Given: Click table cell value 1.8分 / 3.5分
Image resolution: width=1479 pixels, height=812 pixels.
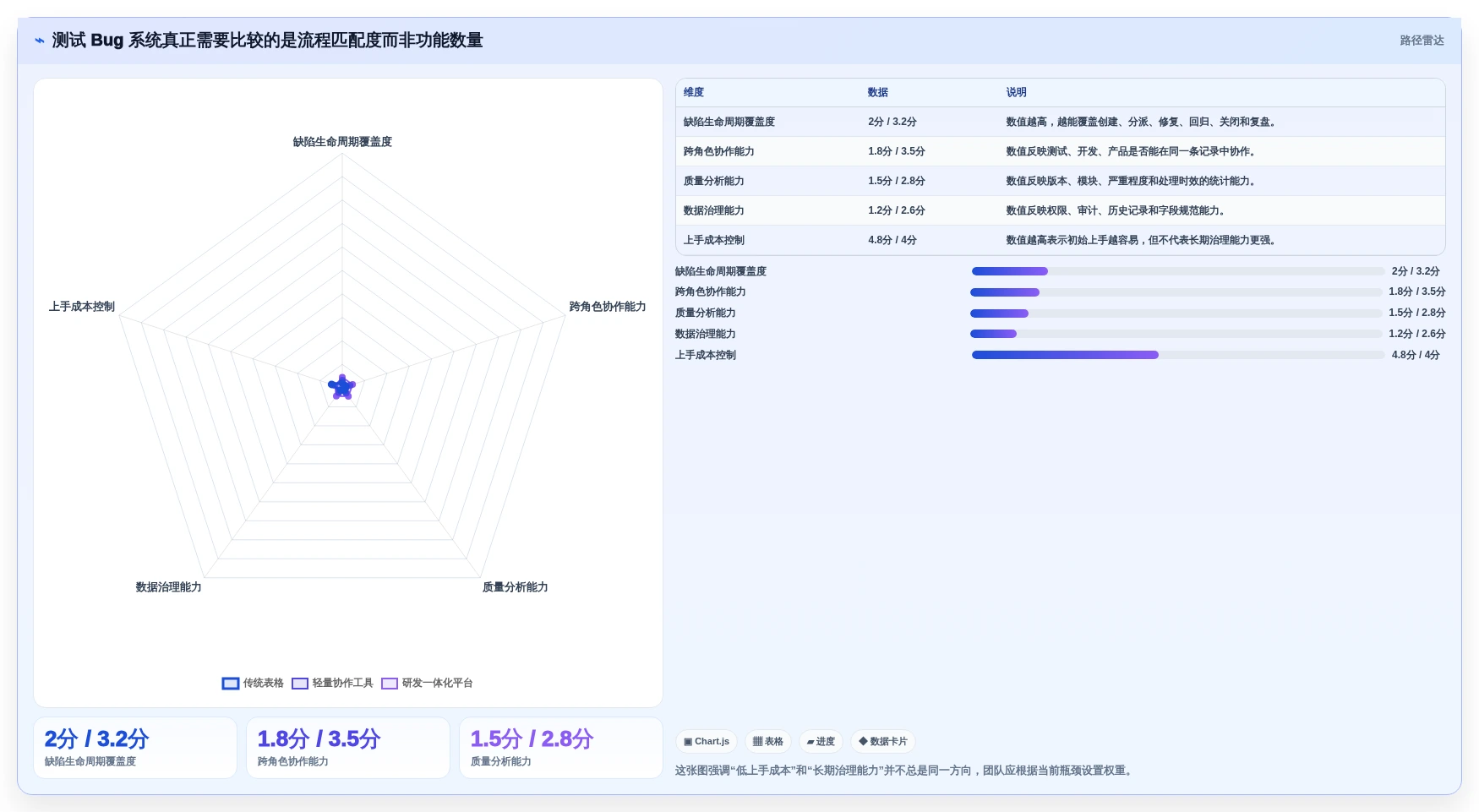Looking at the screenshot, I should [x=897, y=151].
